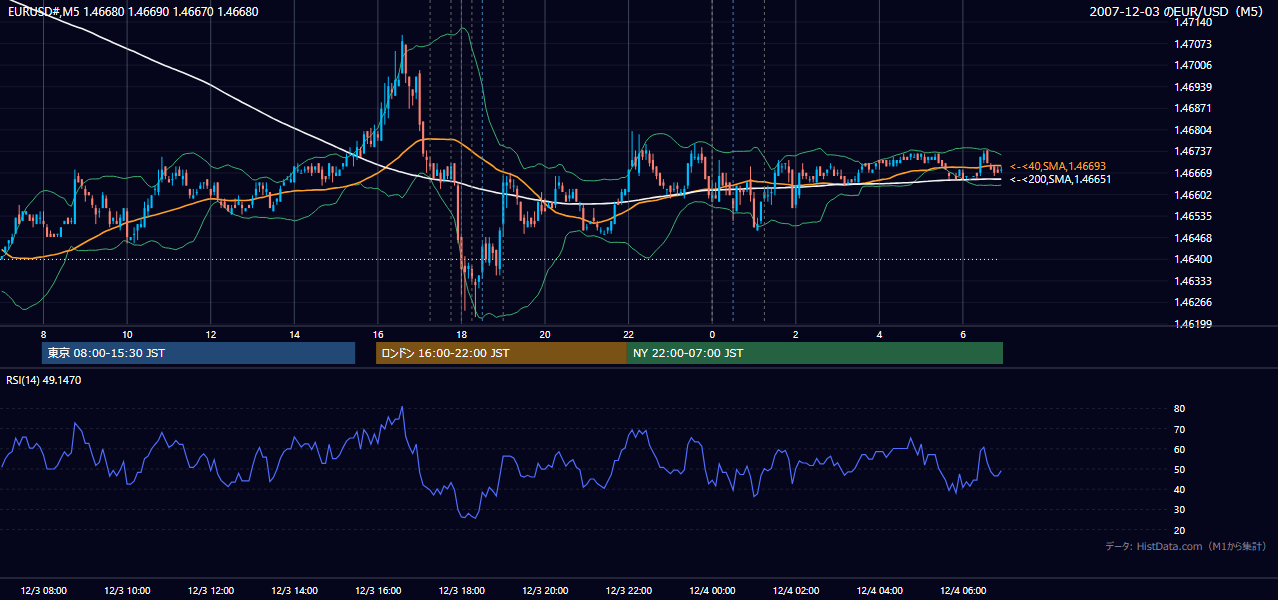
Task: Click price axis value 1.46199
Action: (1193, 324)
